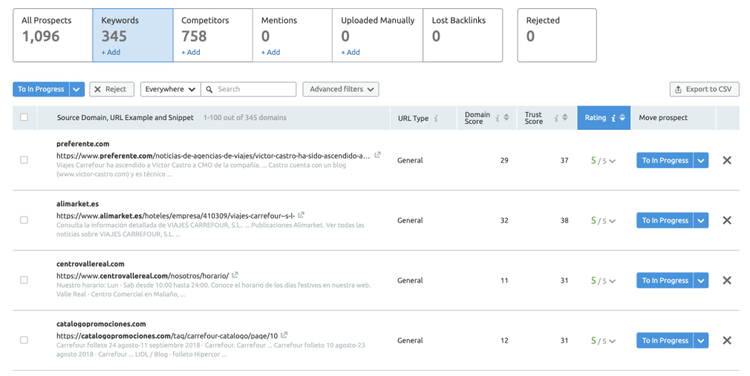This screenshot has width=750, height=376.
Task: Open the 5/5 rating dropdown for preferente.com
Action: pos(603,161)
